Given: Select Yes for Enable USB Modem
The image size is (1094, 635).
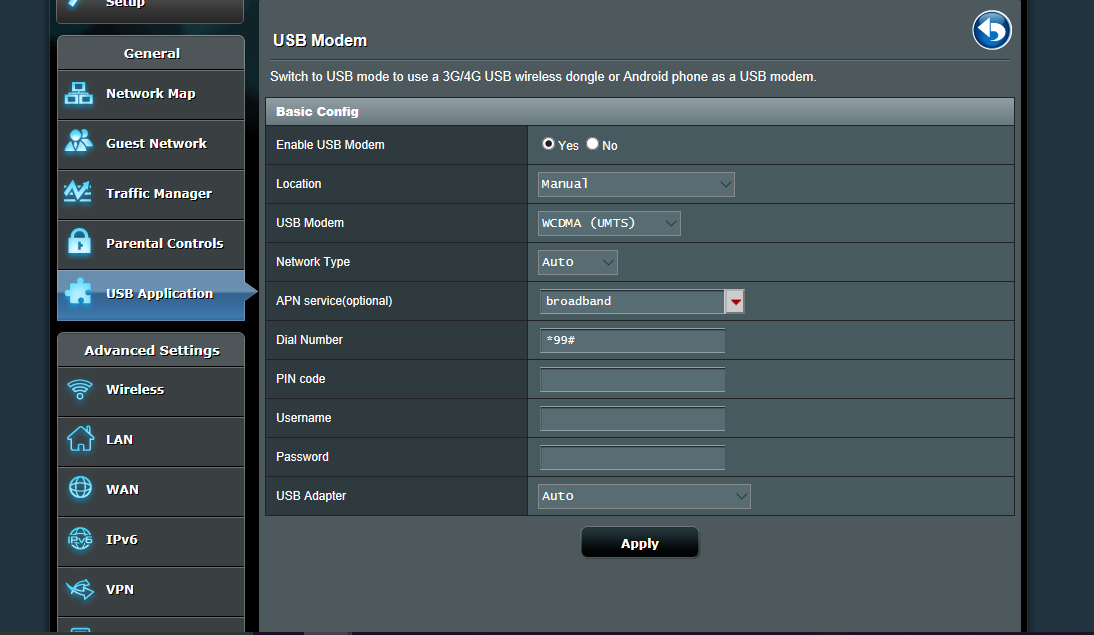Looking at the screenshot, I should [548, 144].
